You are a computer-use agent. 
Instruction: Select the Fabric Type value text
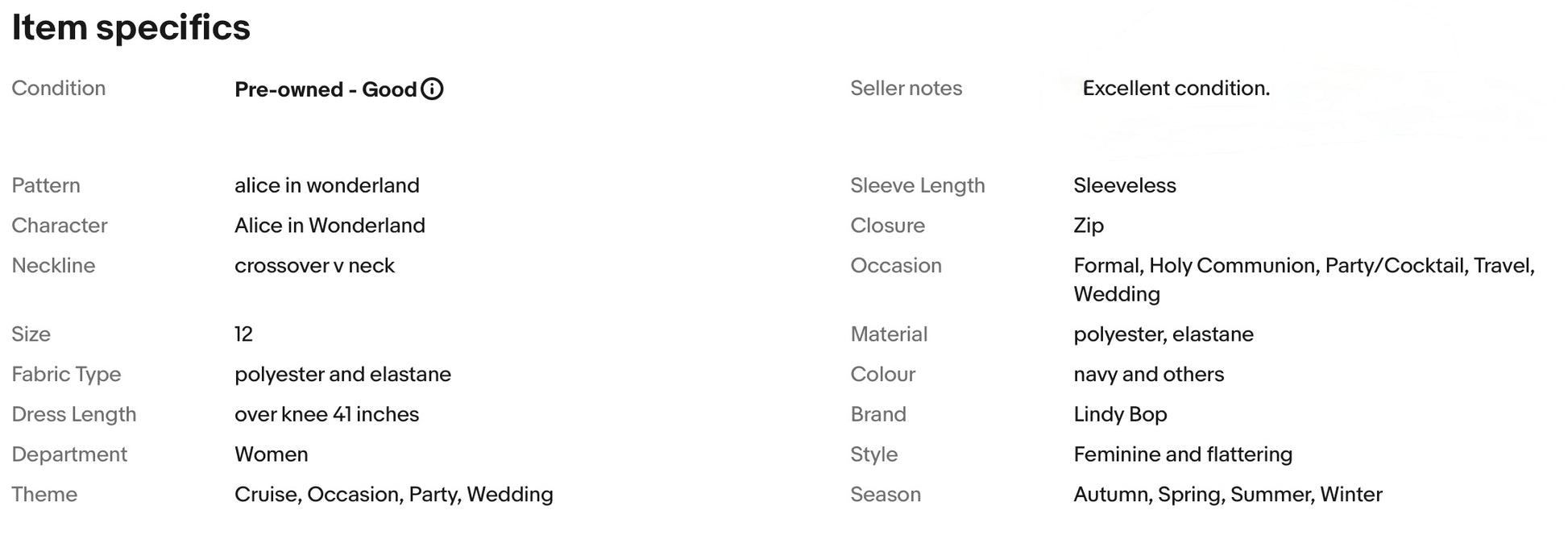pos(342,374)
